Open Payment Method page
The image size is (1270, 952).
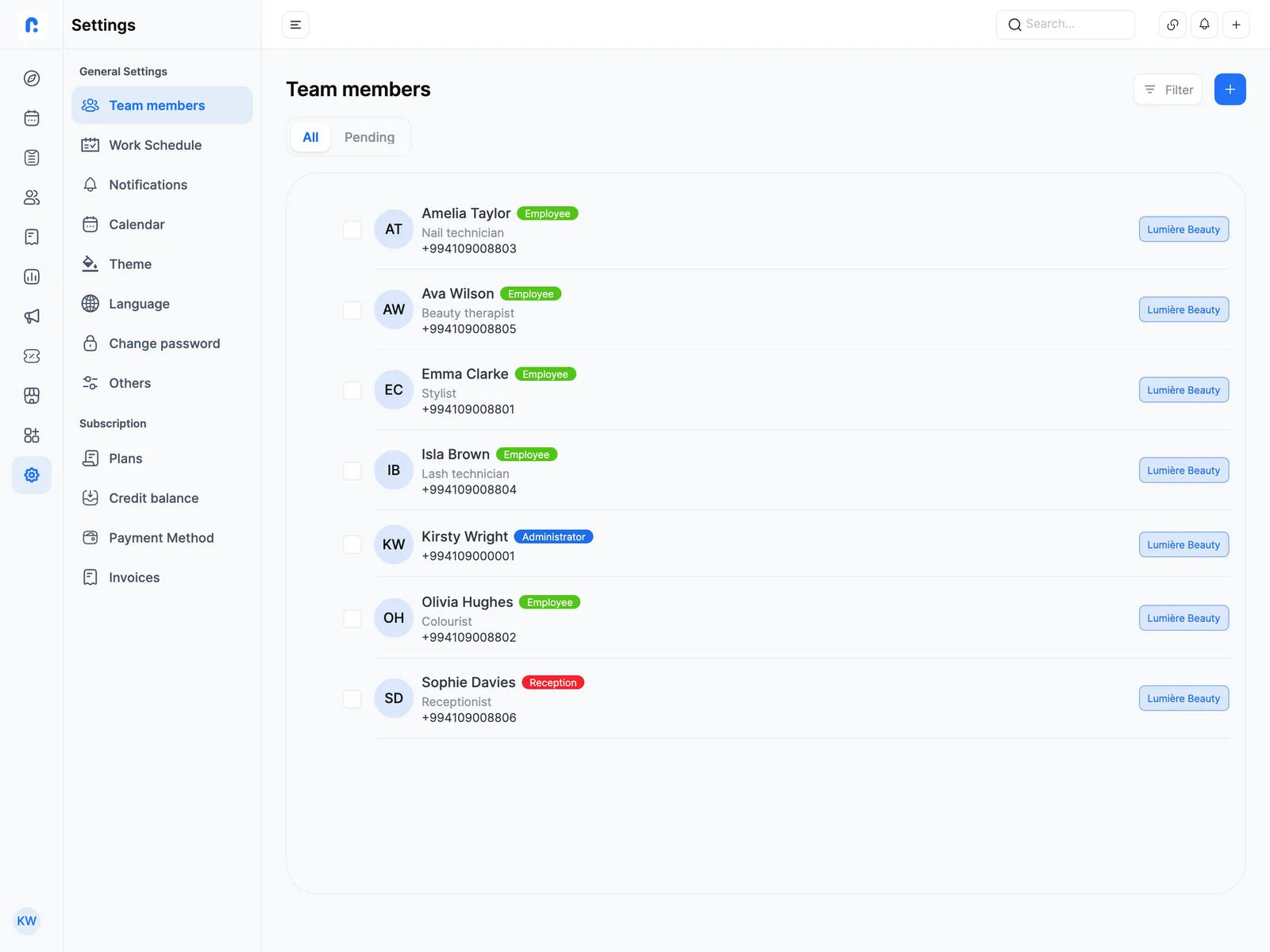coord(162,538)
